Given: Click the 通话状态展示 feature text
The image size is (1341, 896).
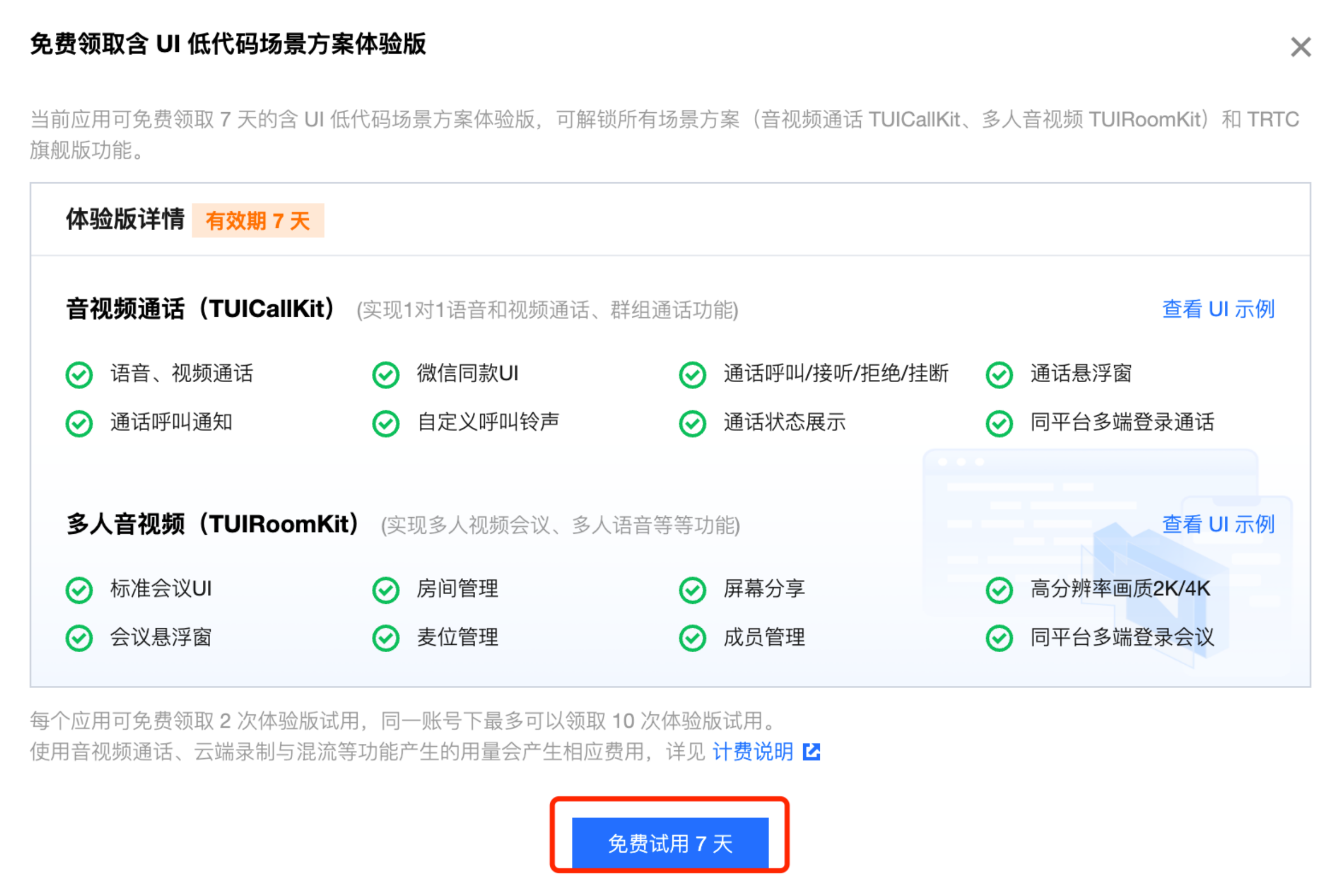Looking at the screenshot, I should coord(784,422).
